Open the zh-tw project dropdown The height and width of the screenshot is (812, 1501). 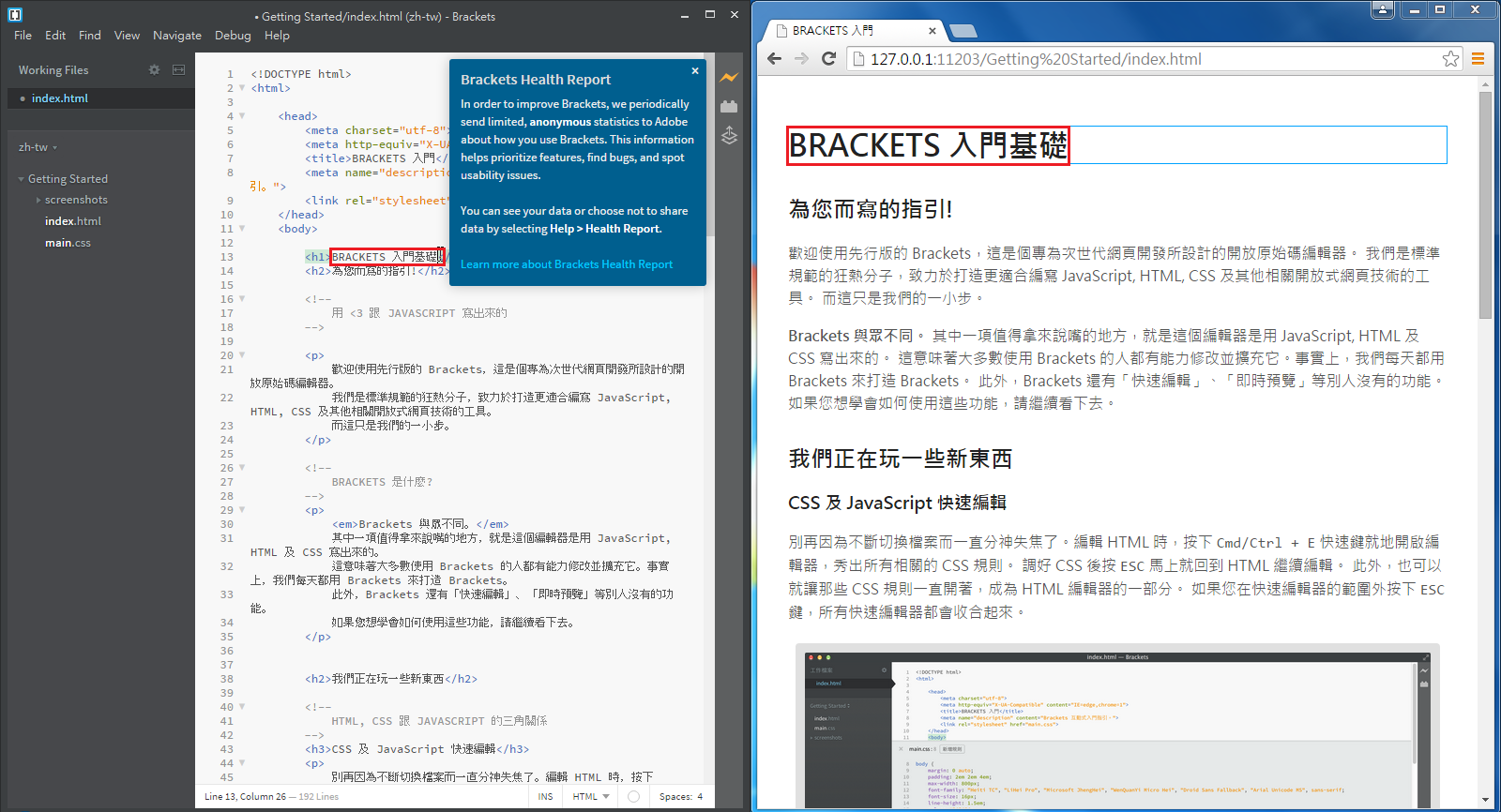[x=38, y=147]
